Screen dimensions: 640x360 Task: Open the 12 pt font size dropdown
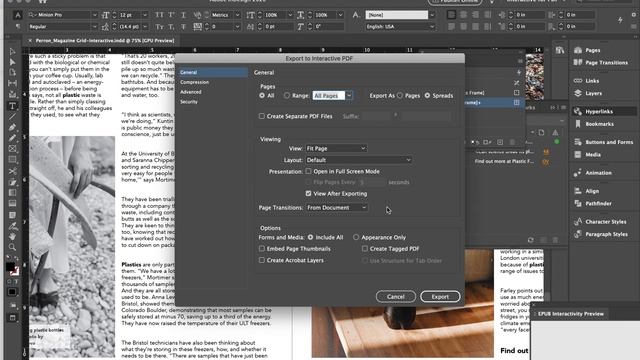(145, 15)
